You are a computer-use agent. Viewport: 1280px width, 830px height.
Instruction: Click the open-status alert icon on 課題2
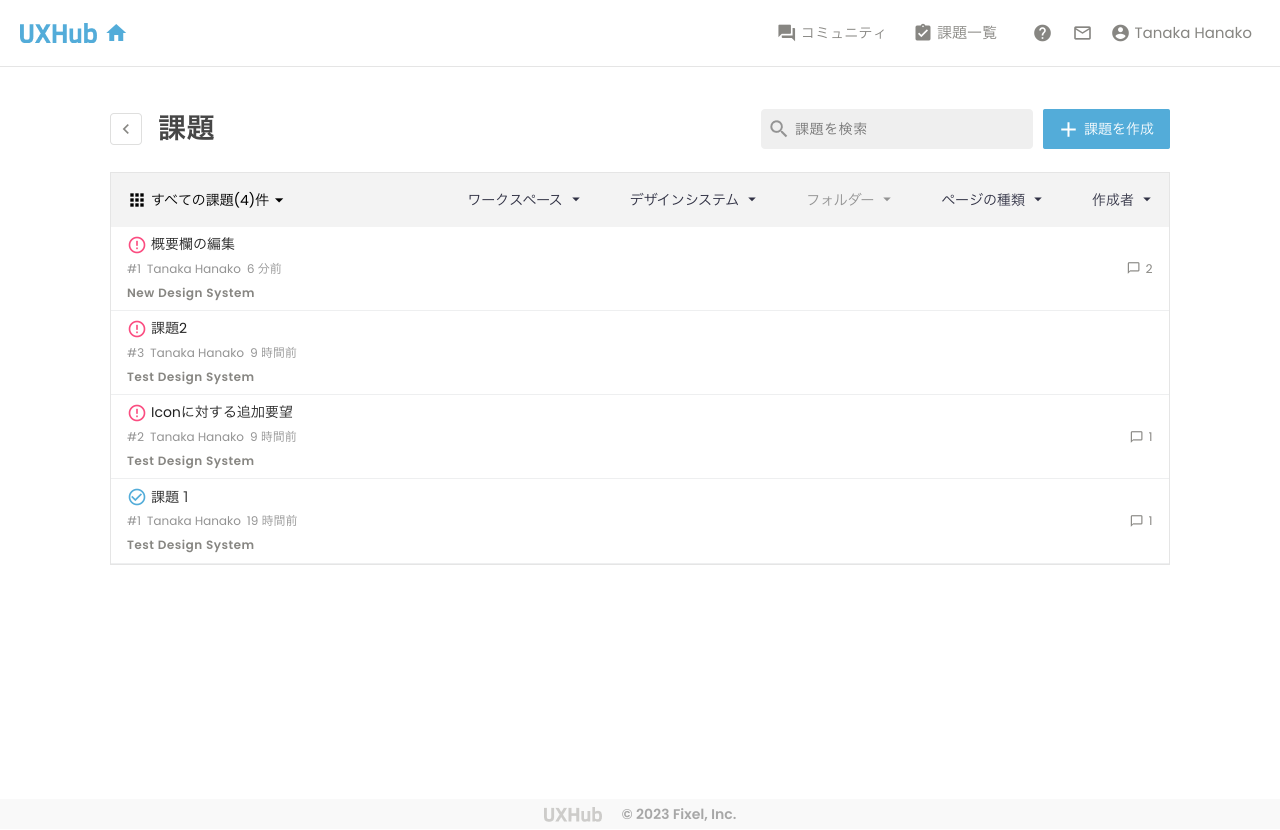[x=136, y=328]
